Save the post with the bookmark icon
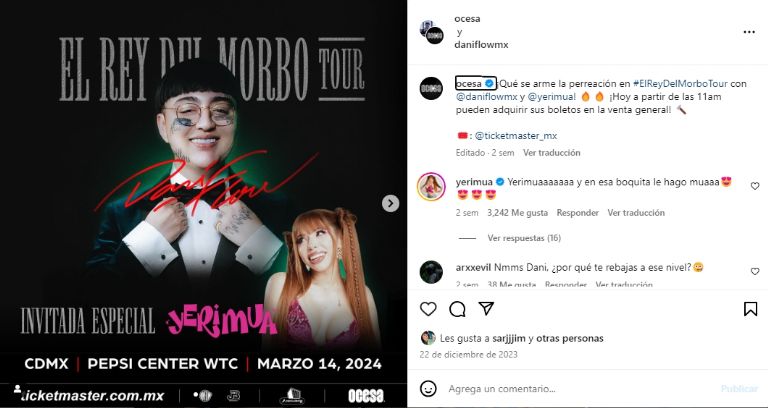 (x=750, y=309)
